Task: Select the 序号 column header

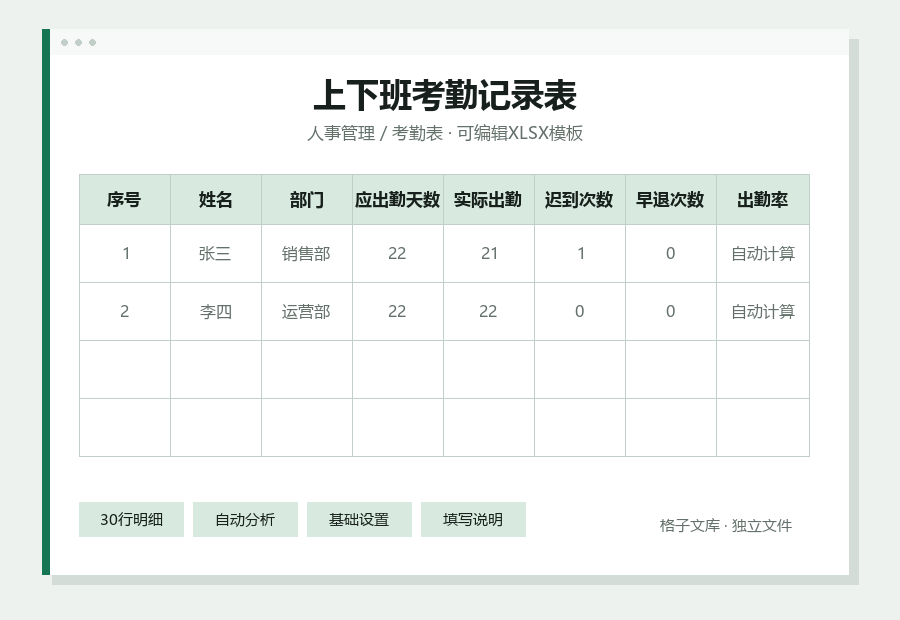Action: point(125,199)
